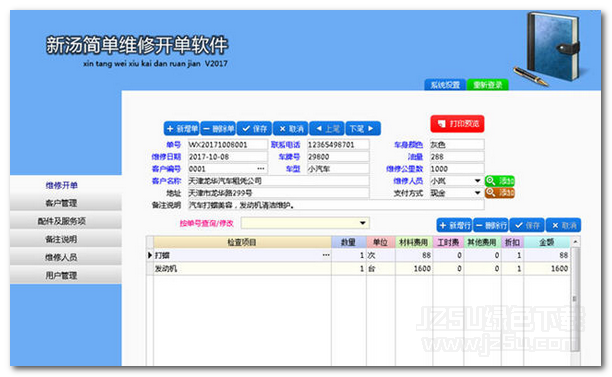This screenshot has width=612, height=377.
Task: Click the 材料费用 column header
Action: pos(414,242)
